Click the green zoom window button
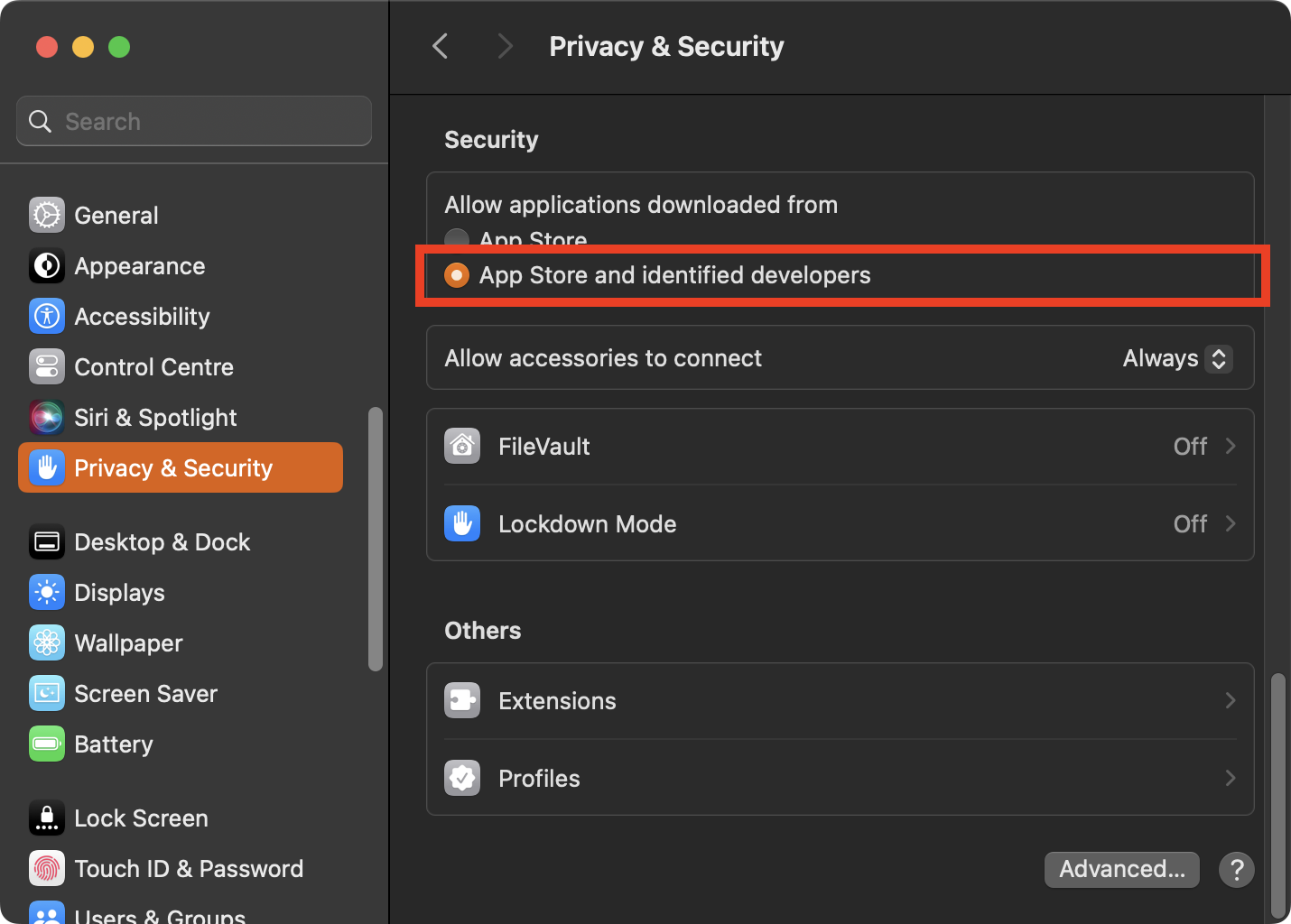The image size is (1291, 924). pyautogui.click(x=119, y=46)
